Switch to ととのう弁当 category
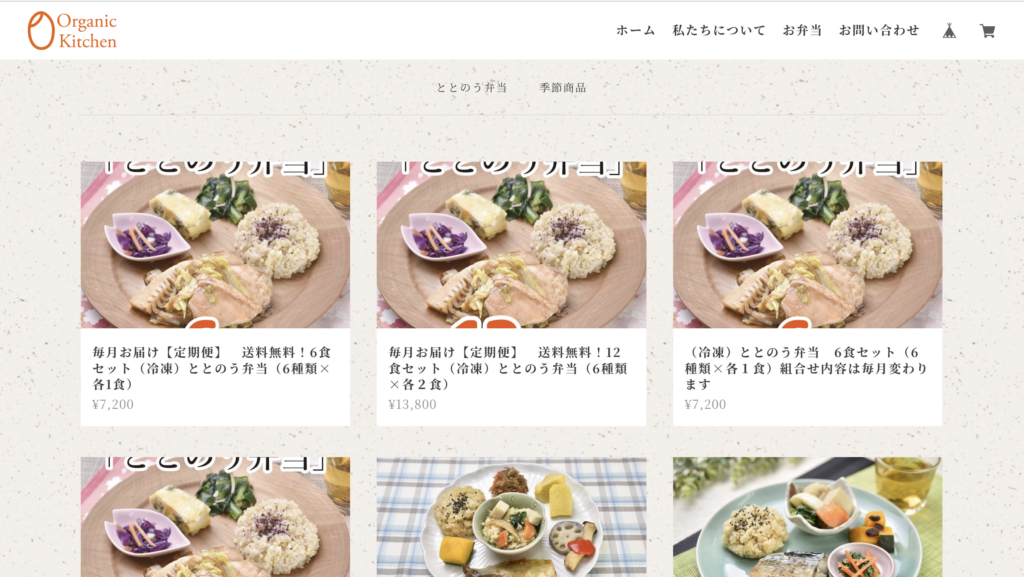1024x577 pixels. [472, 87]
